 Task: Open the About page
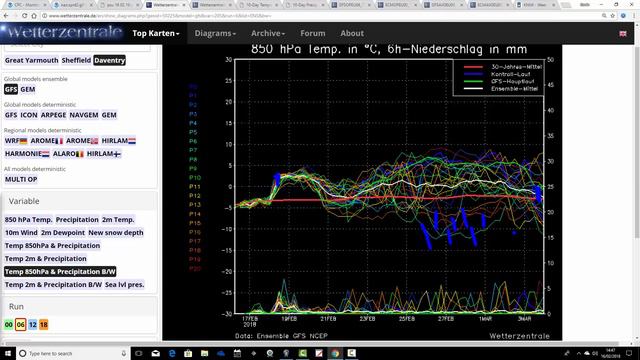coord(352,33)
